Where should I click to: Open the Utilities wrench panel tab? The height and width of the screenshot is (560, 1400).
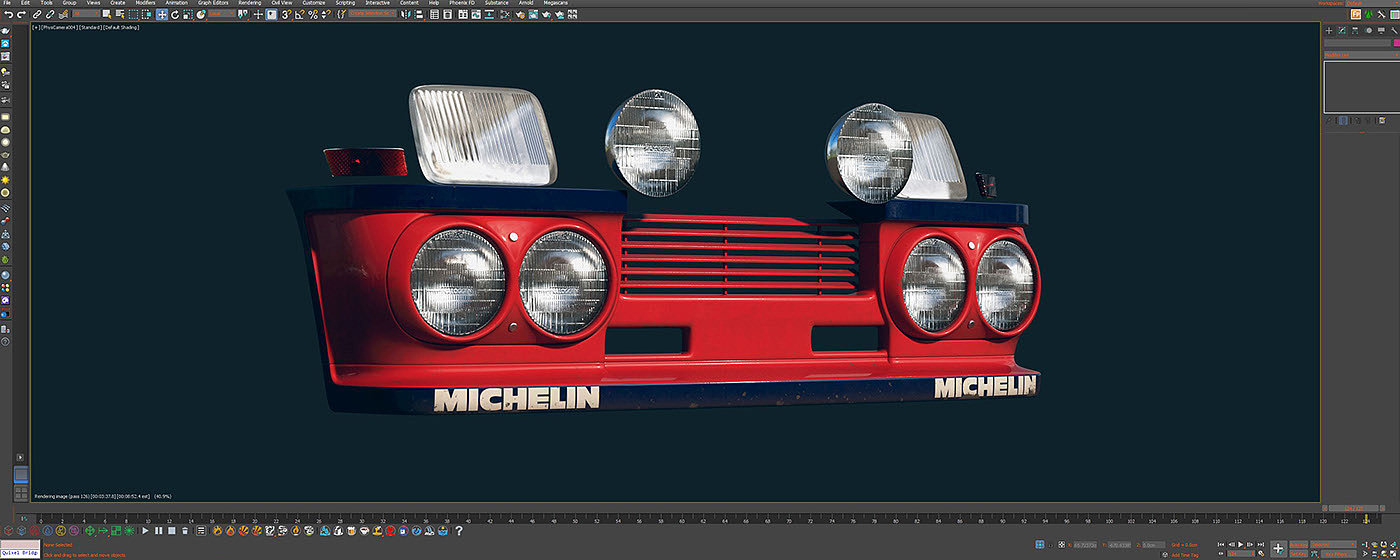[1394, 31]
